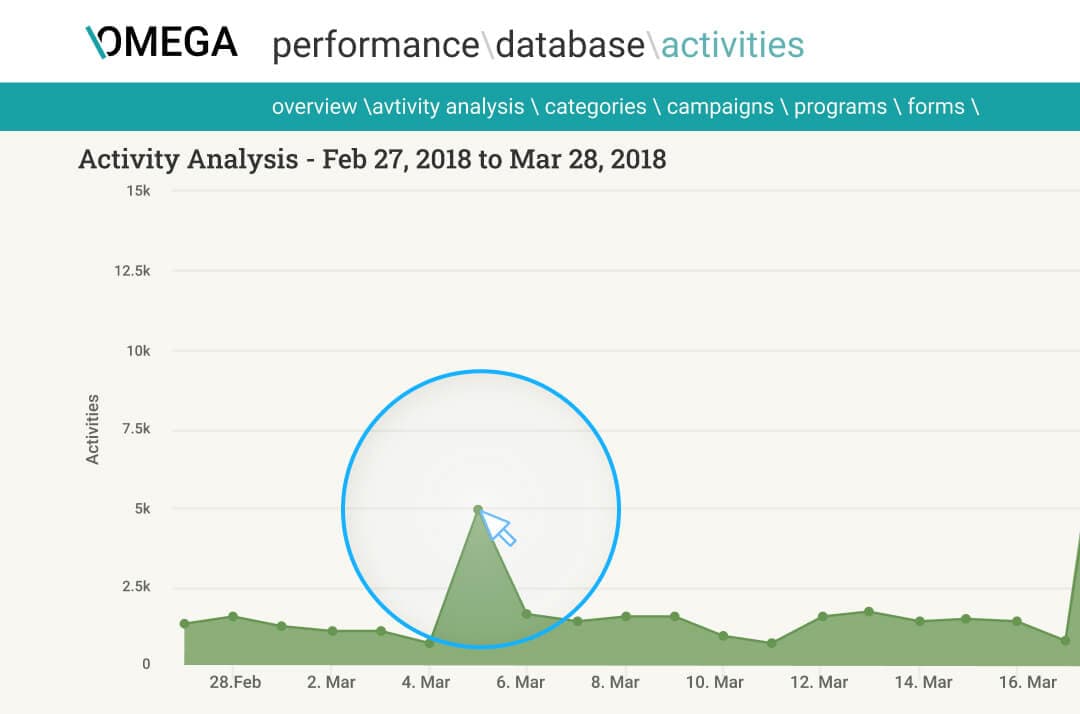Click the data point above 16. Mar
This screenshot has height=714, width=1080.
click(1017, 621)
